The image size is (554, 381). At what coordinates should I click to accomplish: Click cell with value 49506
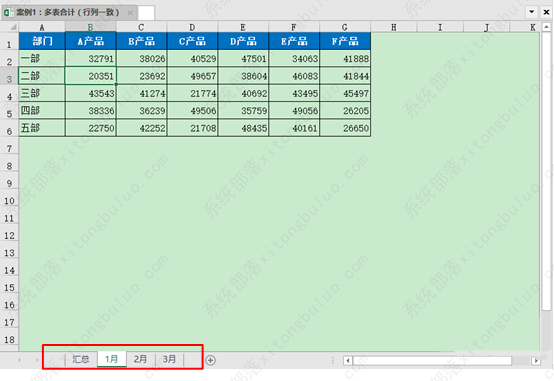[193, 110]
